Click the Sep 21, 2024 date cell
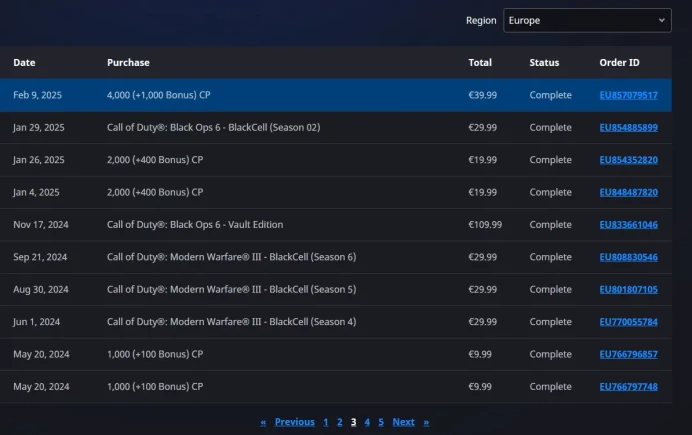Viewport: 692px width, 435px height. (40, 257)
